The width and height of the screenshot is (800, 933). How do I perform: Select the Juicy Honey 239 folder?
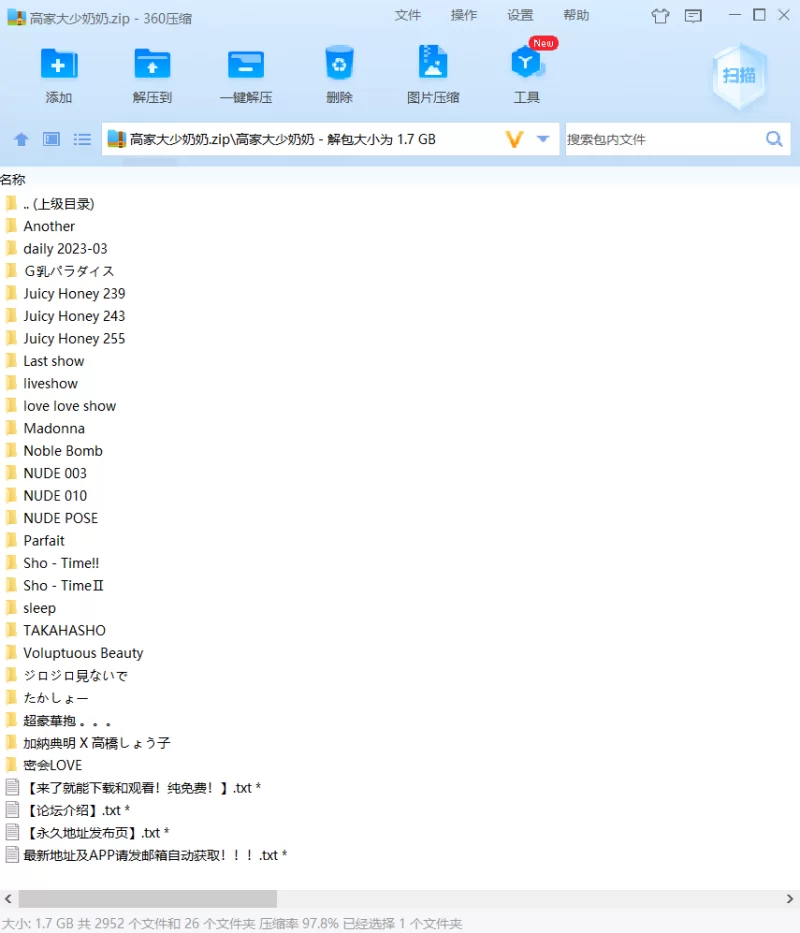pyautogui.click(x=74, y=294)
